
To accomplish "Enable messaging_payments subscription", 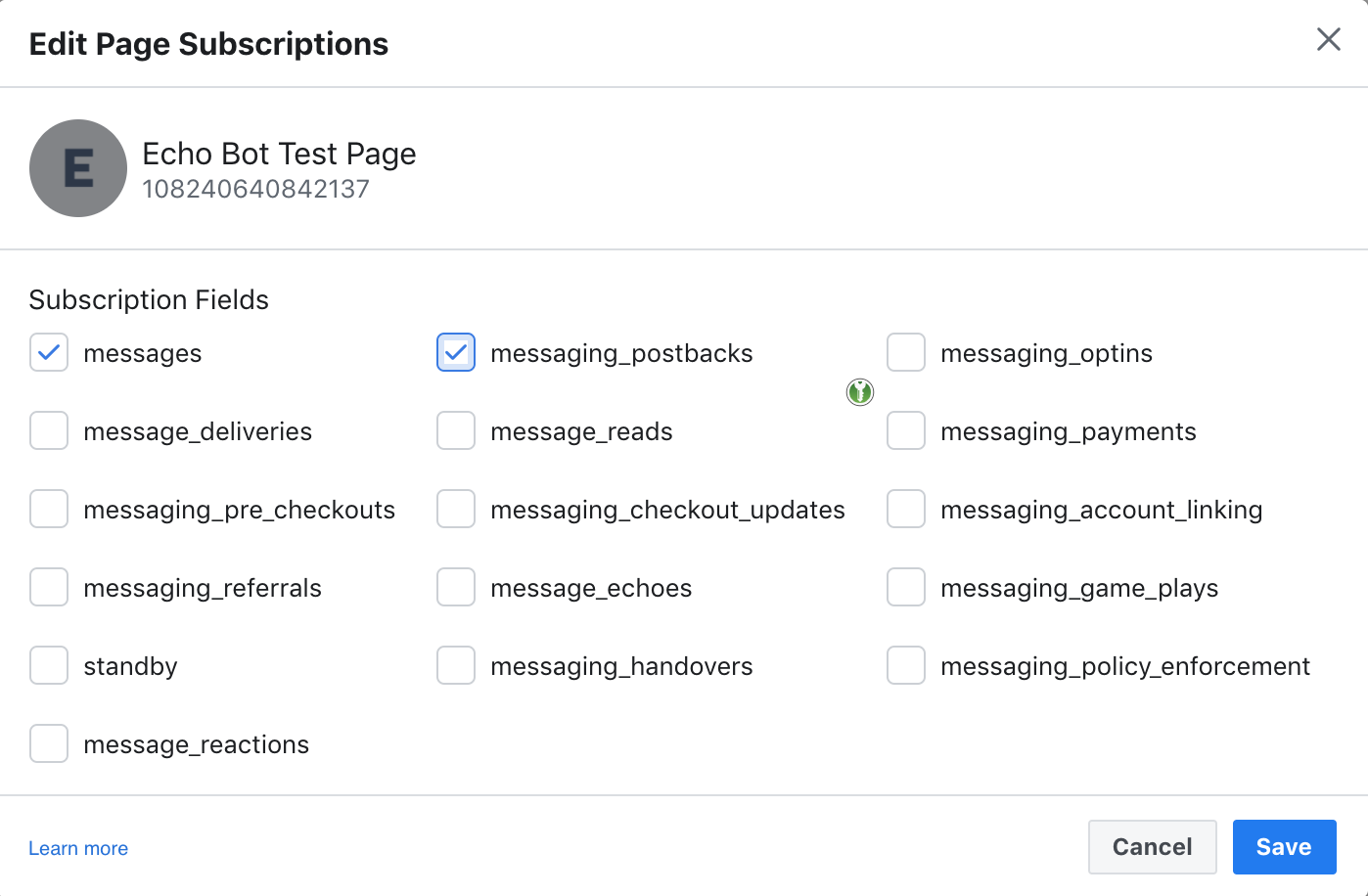I will coord(906,431).
